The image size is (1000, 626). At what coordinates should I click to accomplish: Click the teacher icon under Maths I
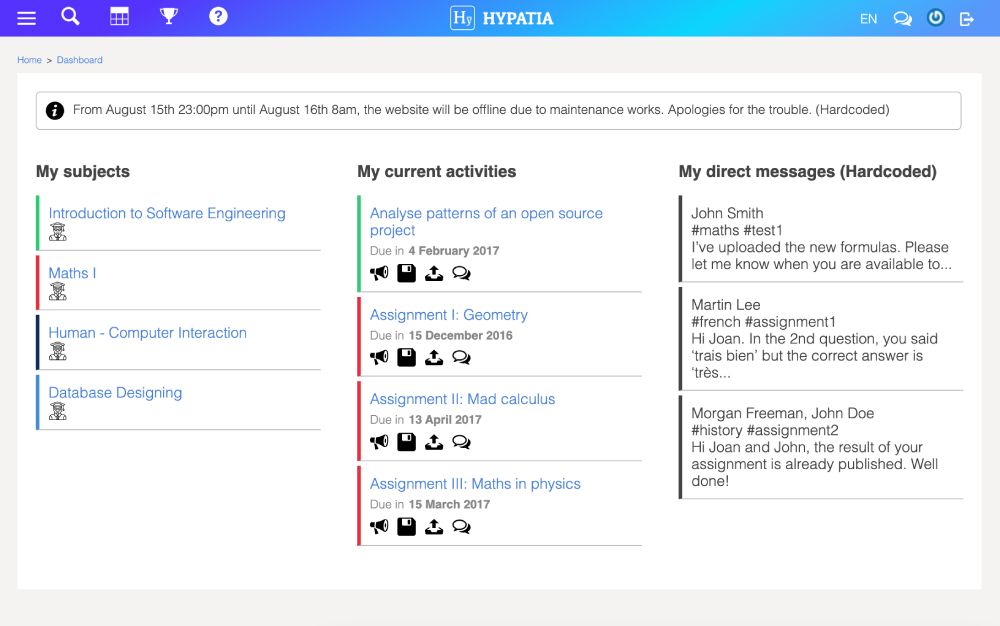(57, 291)
